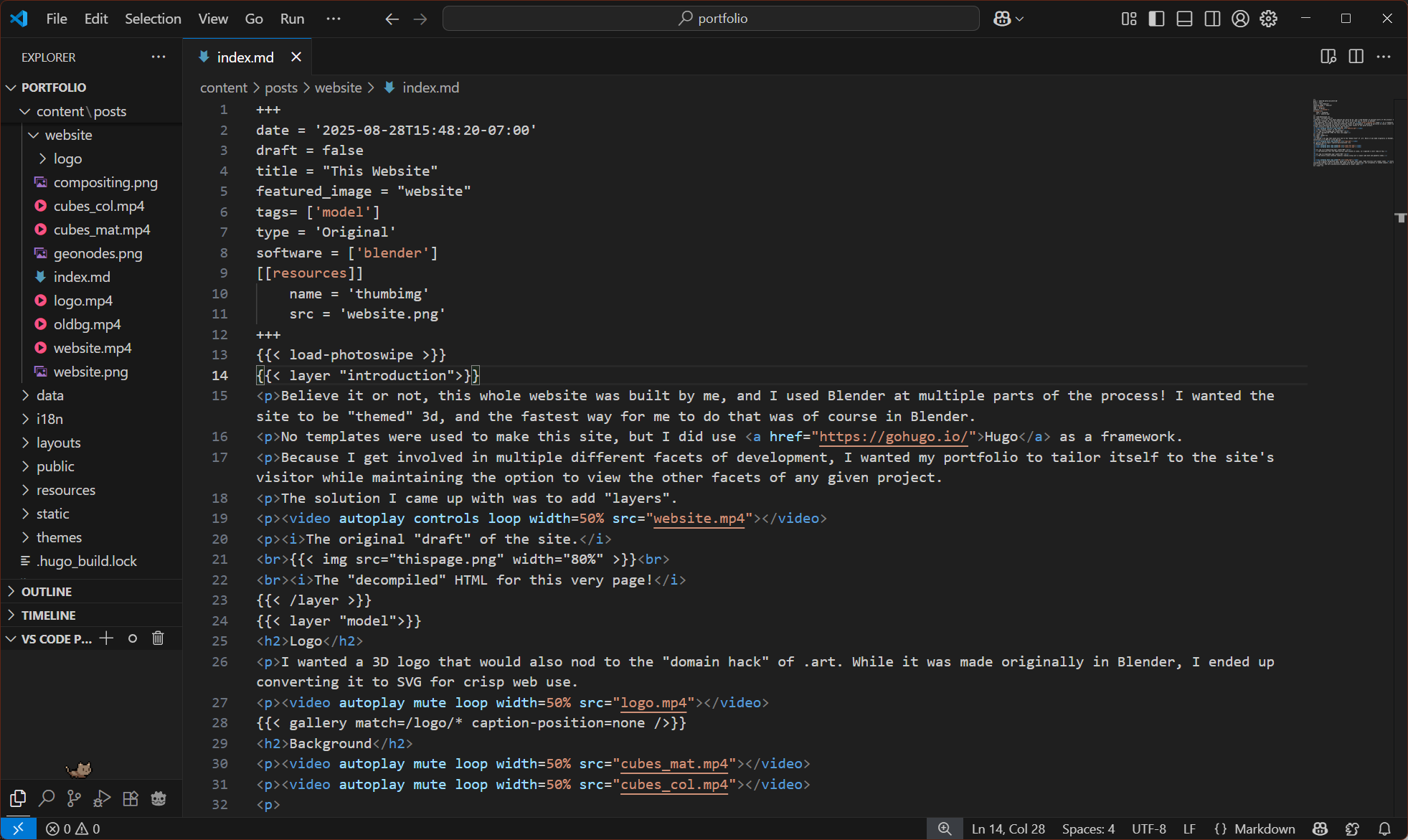
Task: Click the editor minimap
Action: (1353, 133)
